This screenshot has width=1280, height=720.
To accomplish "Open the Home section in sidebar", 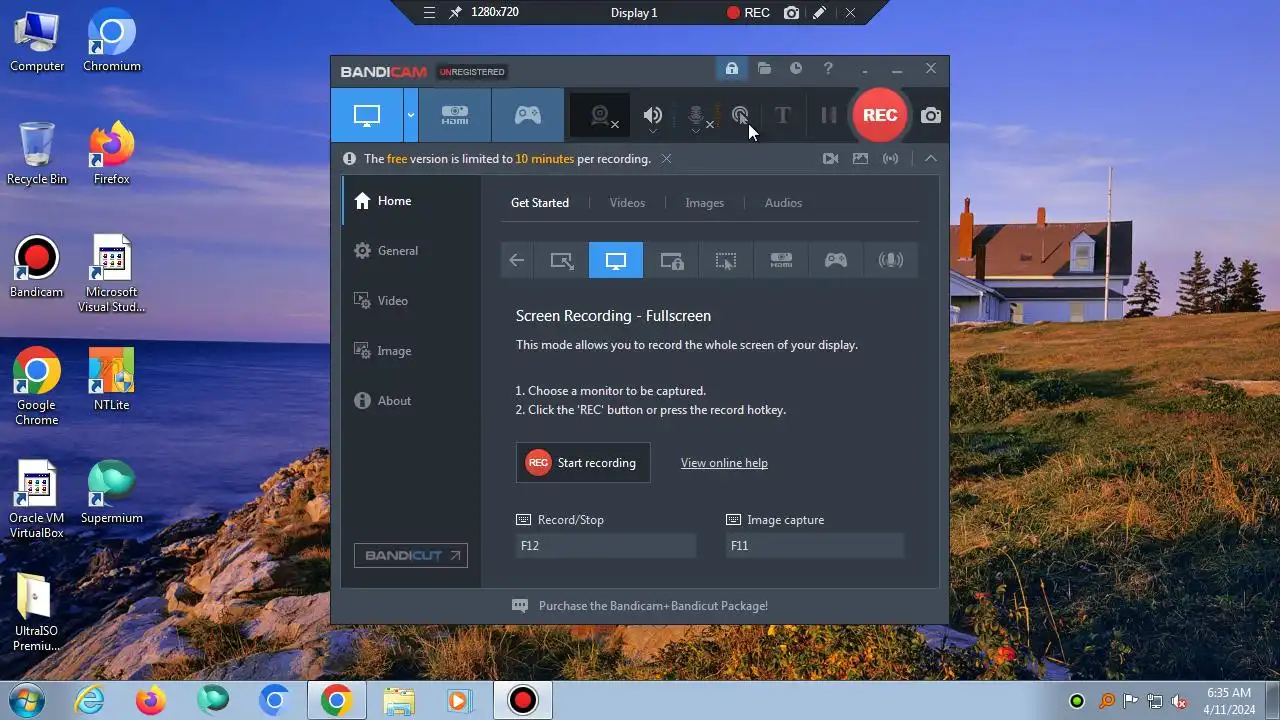I will (x=411, y=201).
